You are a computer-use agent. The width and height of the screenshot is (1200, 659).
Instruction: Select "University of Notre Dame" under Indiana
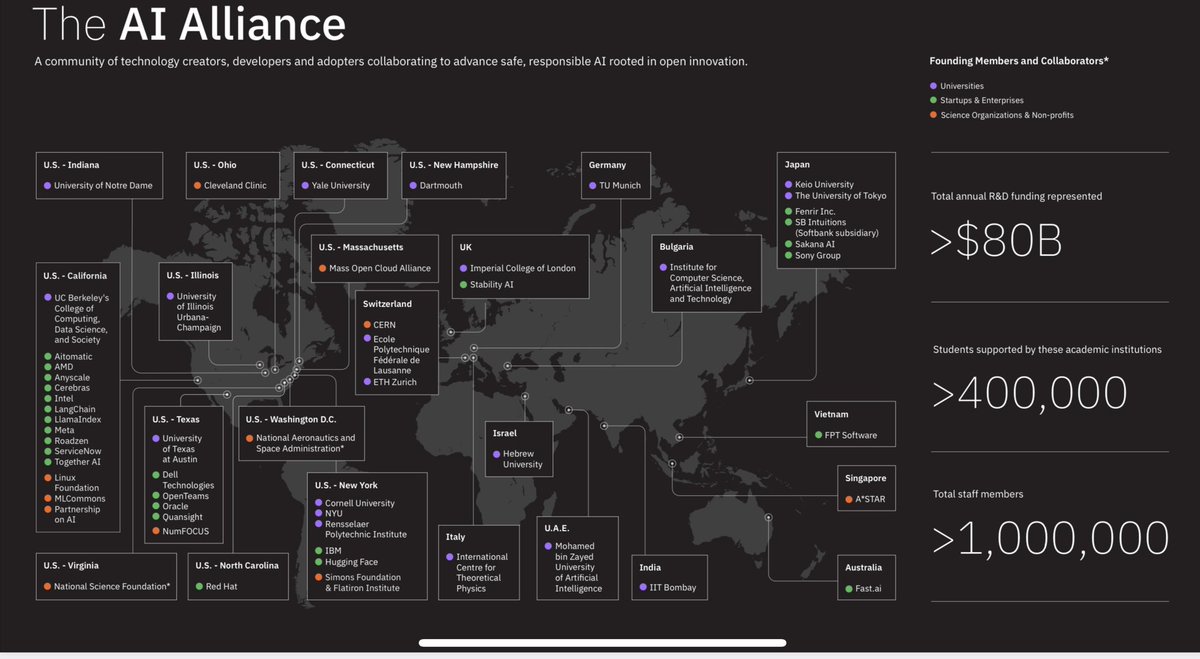pos(104,186)
